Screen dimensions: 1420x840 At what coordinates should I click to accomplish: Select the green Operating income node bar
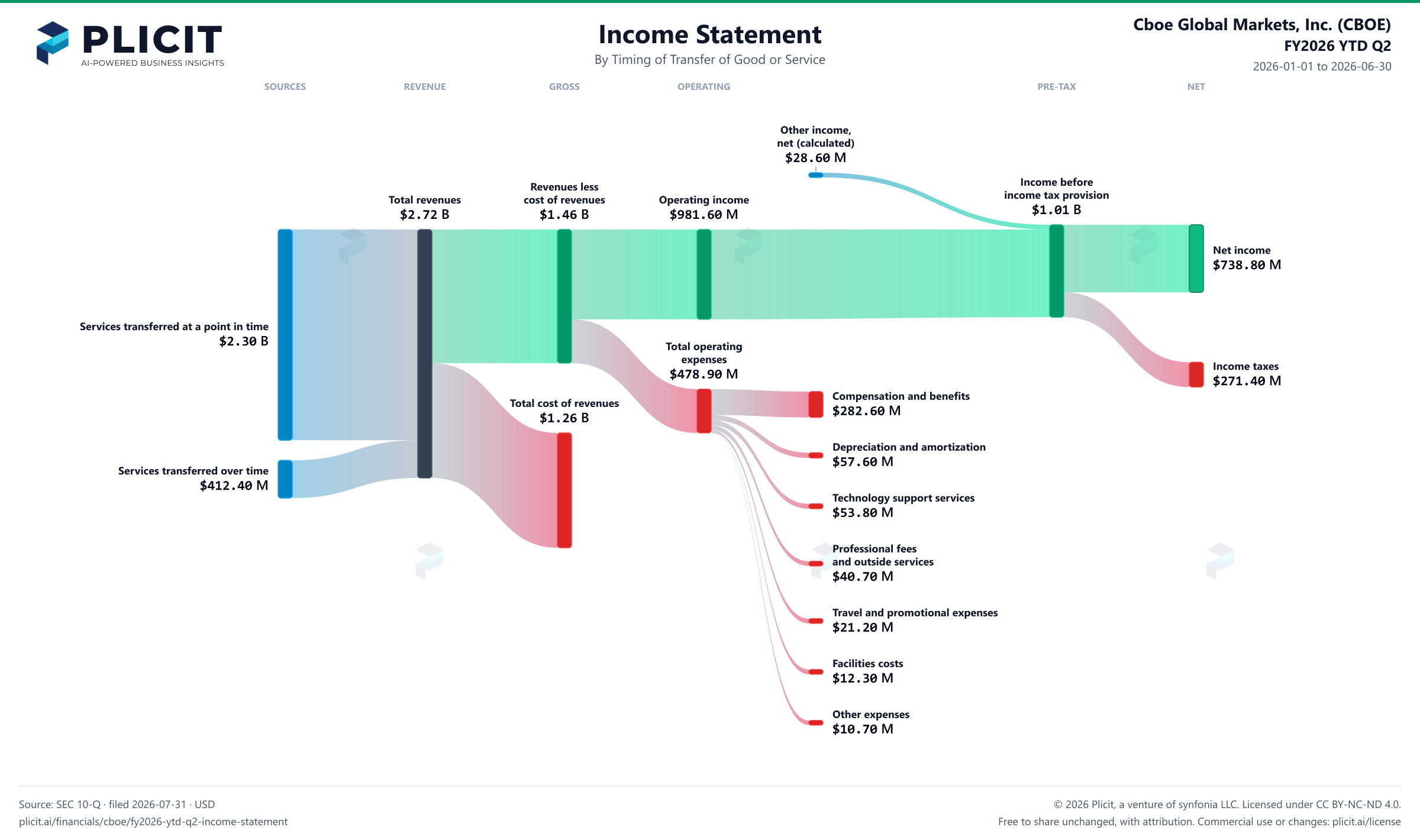(x=704, y=274)
